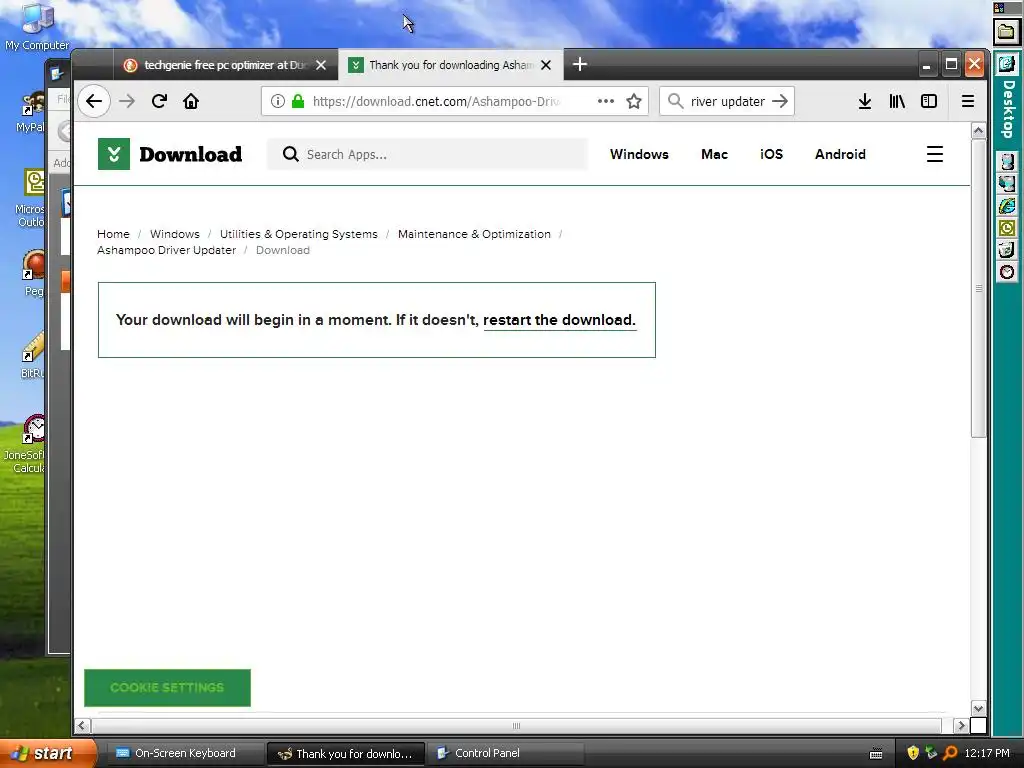This screenshot has width=1024, height=768.
Task: Click the clock icon in Desktop bar
Action: click(x=1006, y=272)
